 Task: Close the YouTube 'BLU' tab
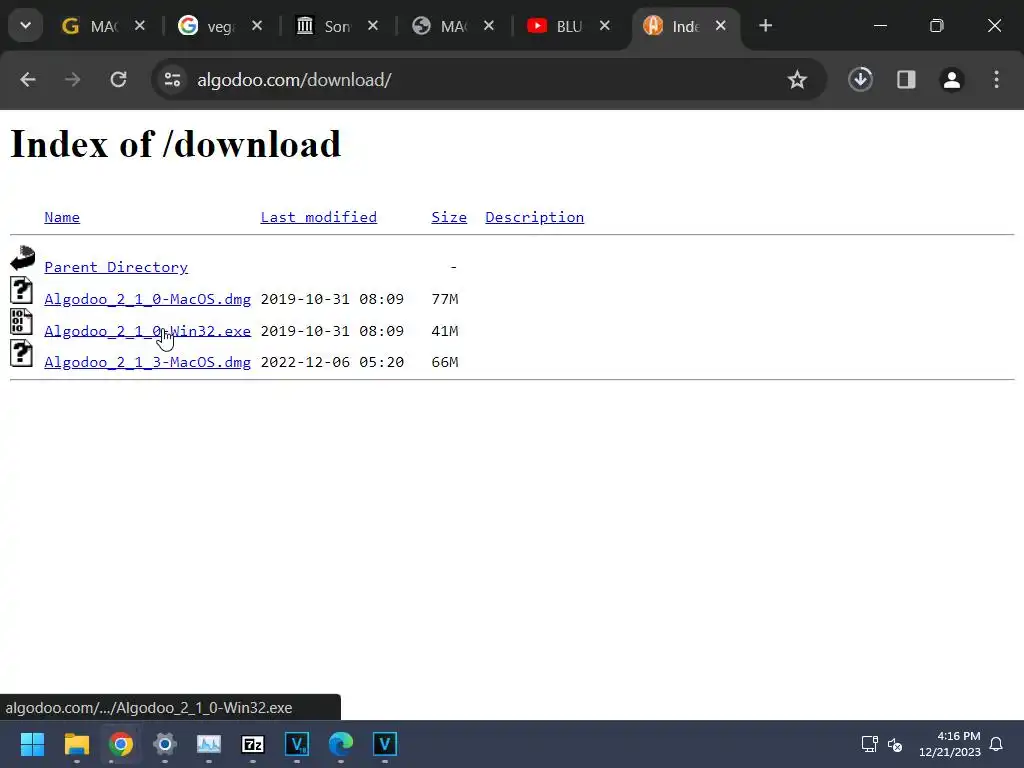[x=605, y=25]
